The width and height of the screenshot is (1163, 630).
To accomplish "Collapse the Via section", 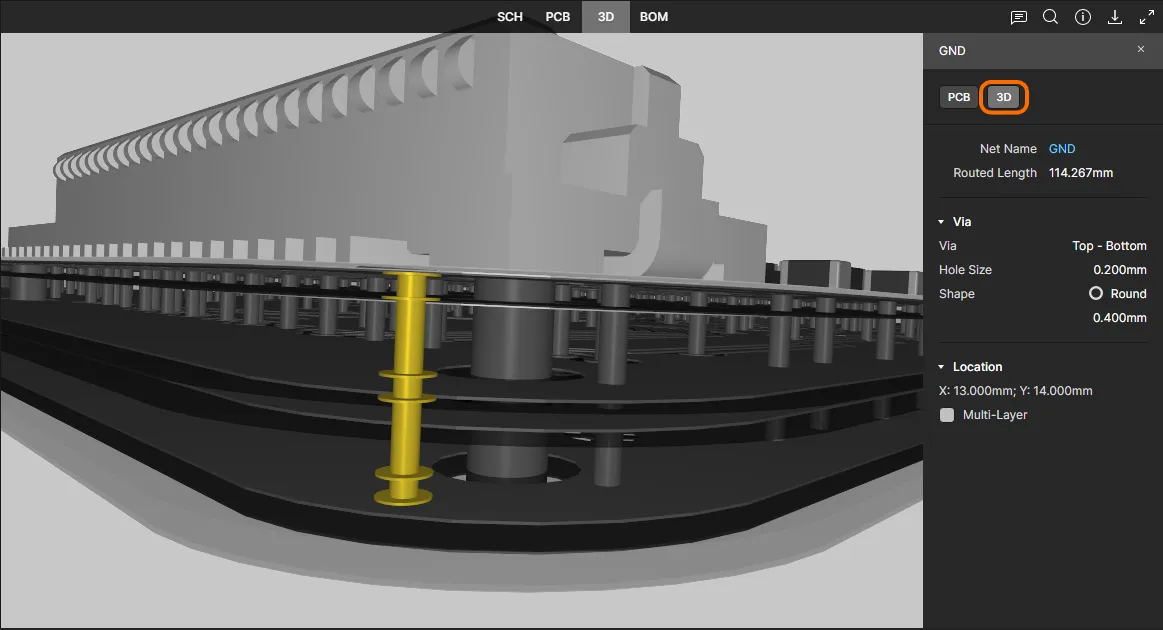I will (941, 222).
